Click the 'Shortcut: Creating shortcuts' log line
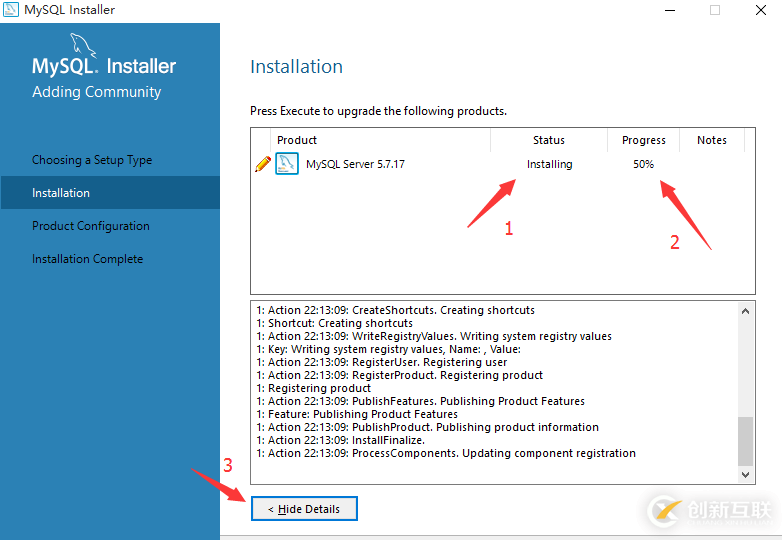 tap(335, 323)
